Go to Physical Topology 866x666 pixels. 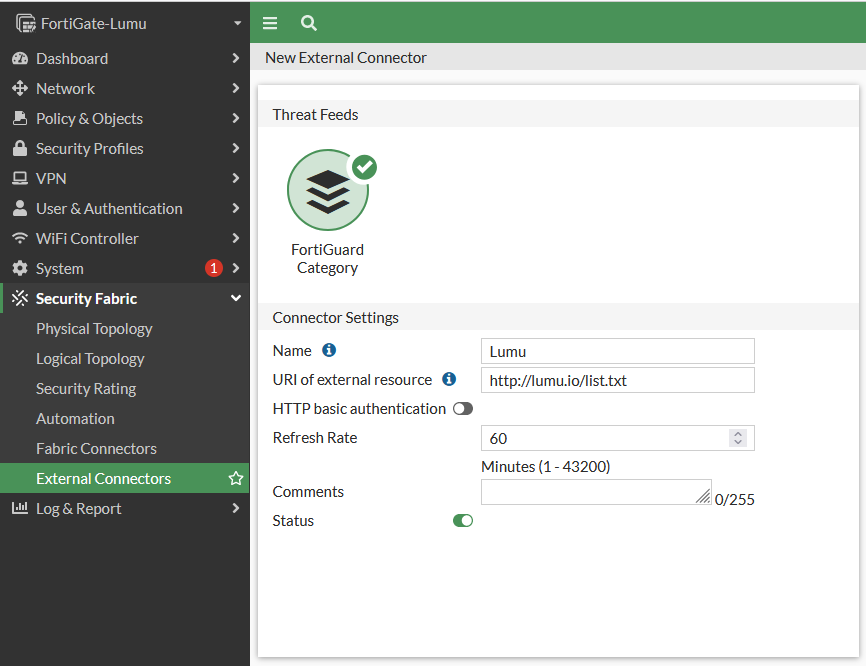coord(94,329)
